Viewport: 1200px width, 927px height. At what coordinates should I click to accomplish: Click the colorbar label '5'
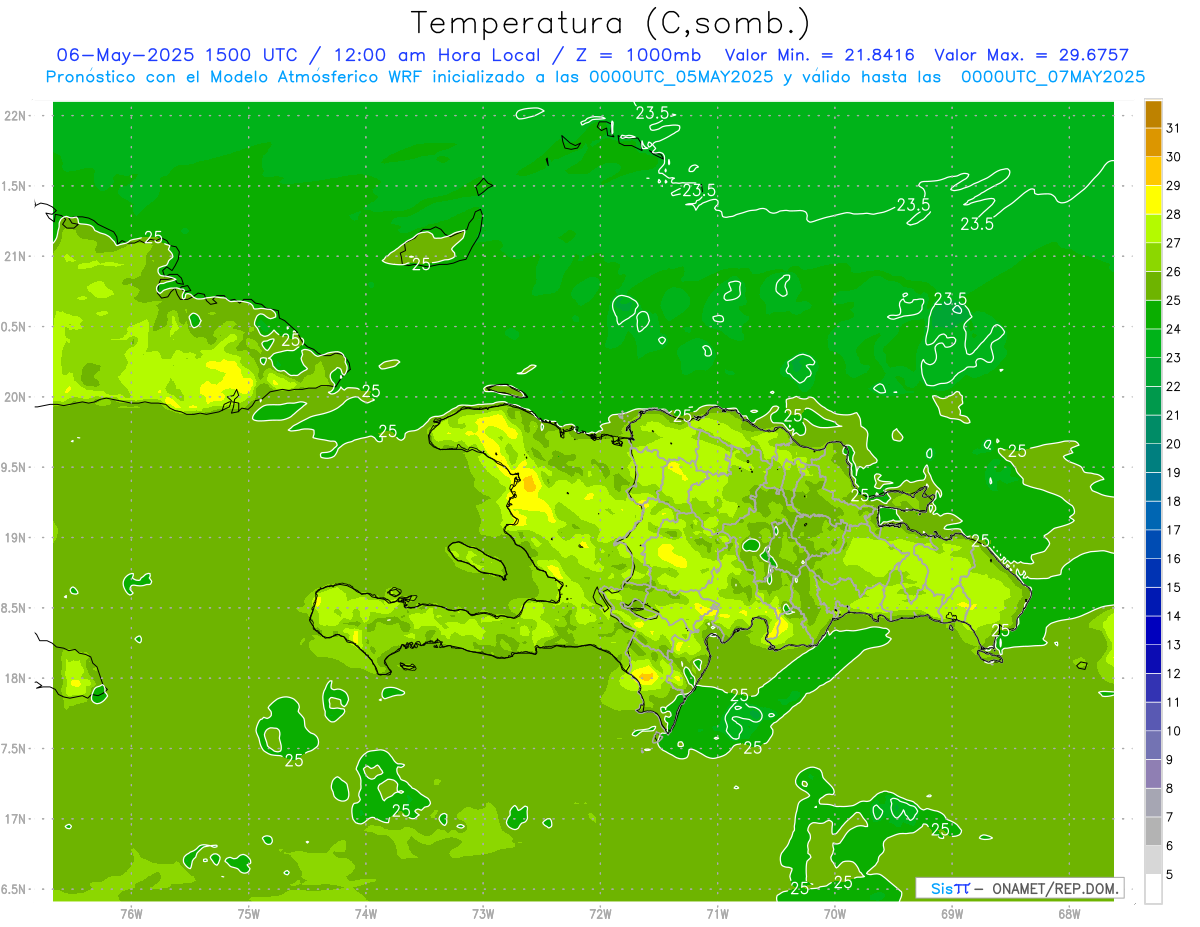[x=1170, y=875]
